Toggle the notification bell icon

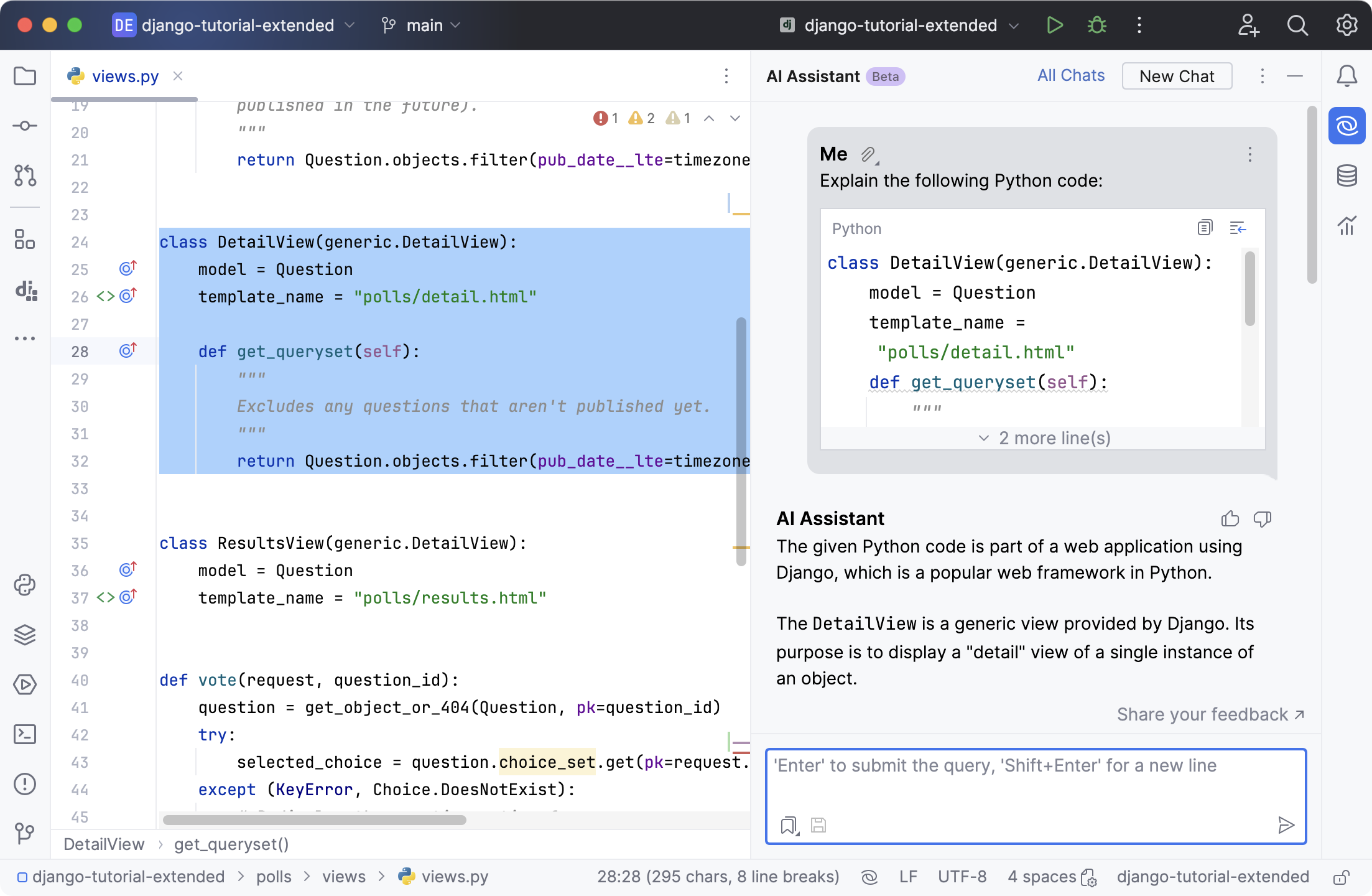coord(1347,76)
